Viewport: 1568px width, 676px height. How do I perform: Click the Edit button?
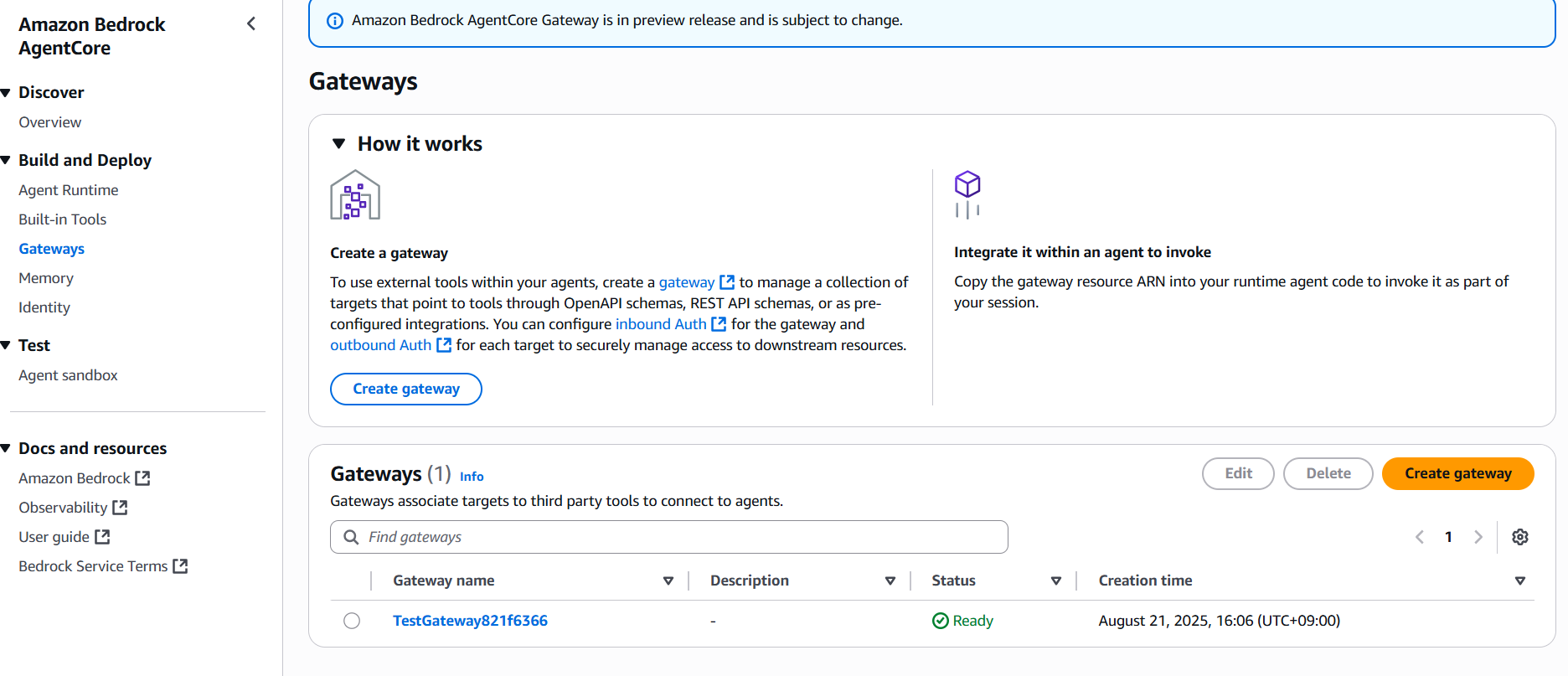click(x=1238, y=473)
